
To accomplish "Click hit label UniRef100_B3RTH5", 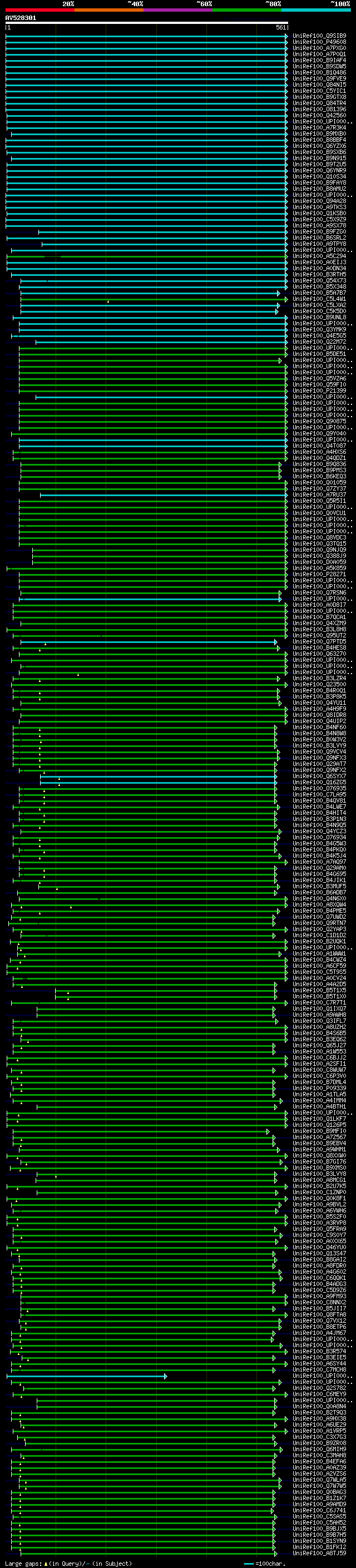I will coord(319,275).
